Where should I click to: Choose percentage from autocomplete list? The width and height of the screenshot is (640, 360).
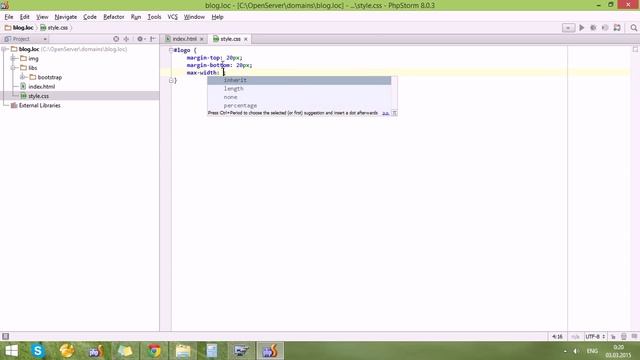tap(299, 106)
